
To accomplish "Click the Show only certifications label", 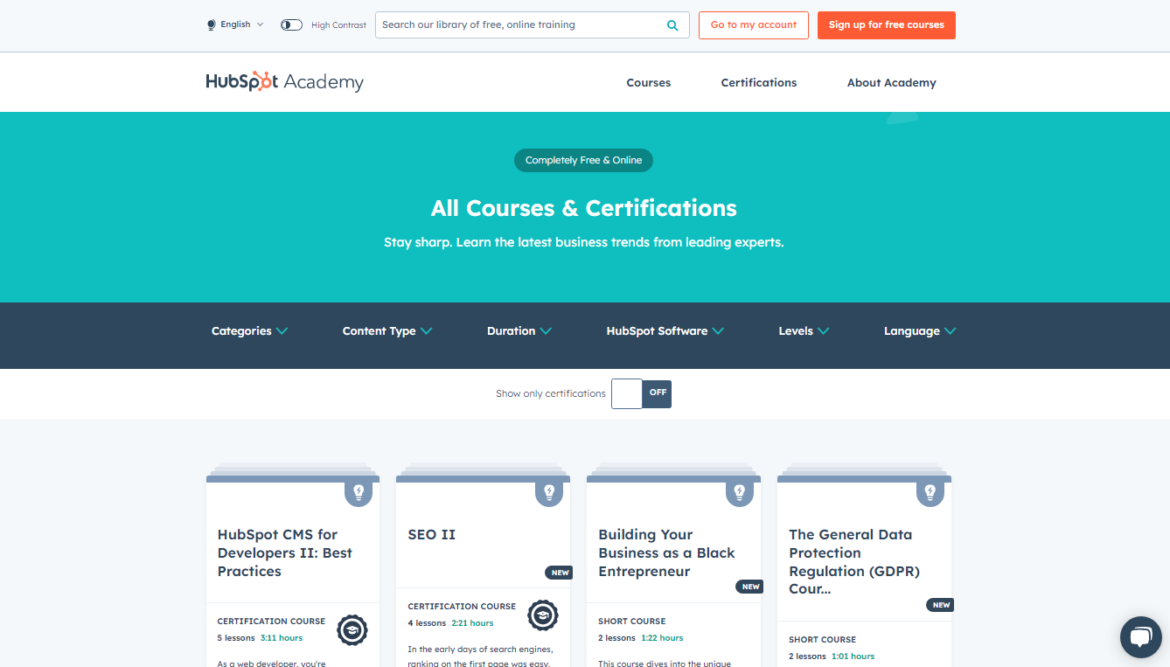I will 551,393.
